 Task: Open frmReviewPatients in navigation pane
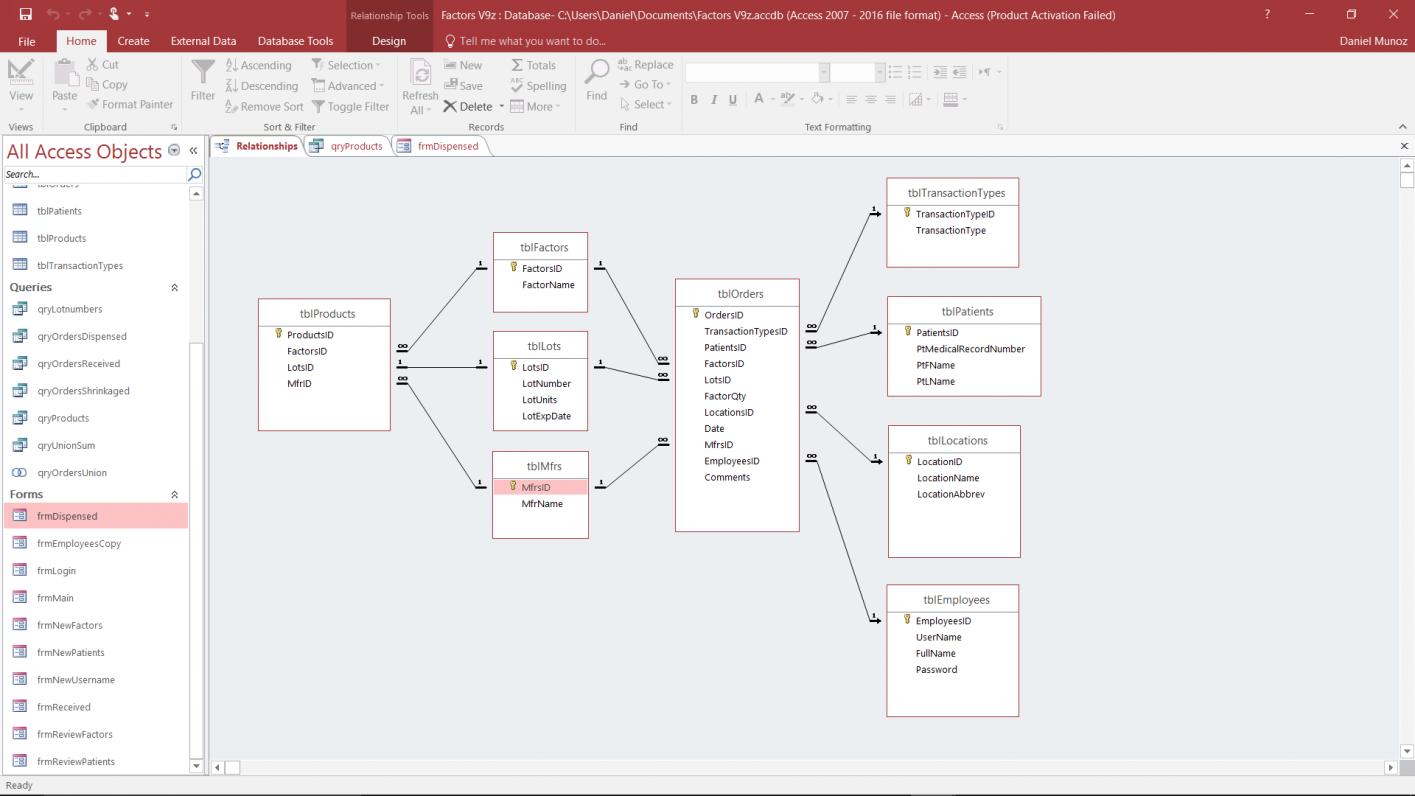75,762
